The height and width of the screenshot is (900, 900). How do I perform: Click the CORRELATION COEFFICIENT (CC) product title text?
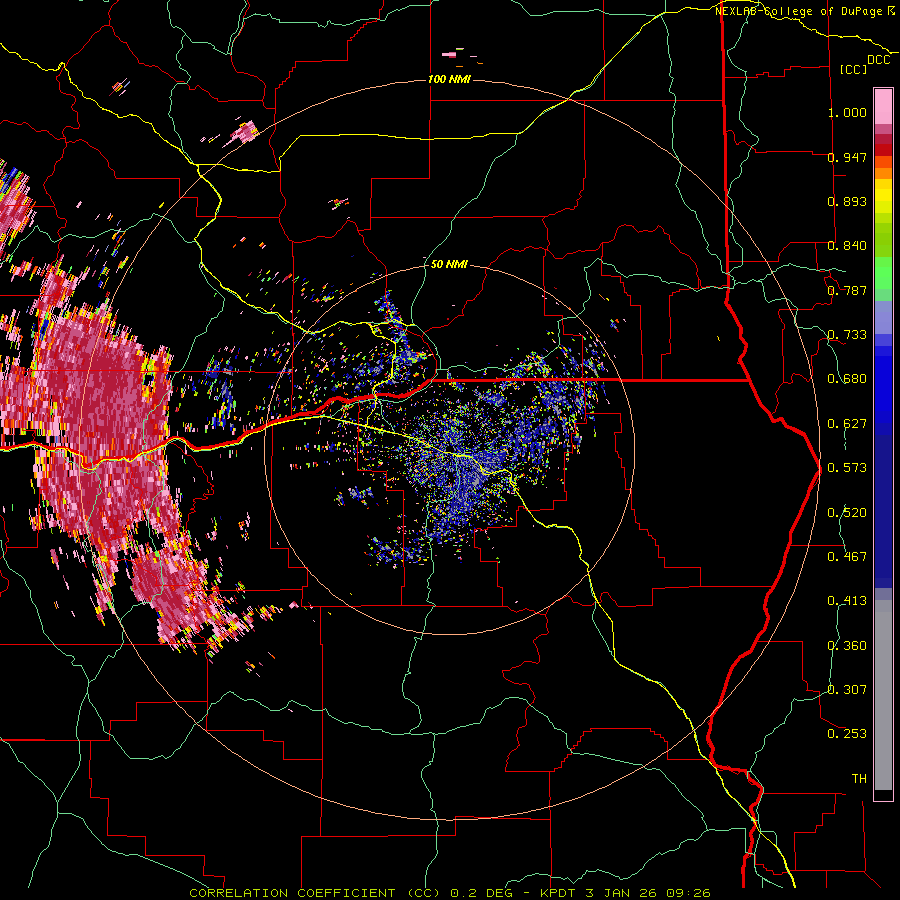tap(315, 893)
